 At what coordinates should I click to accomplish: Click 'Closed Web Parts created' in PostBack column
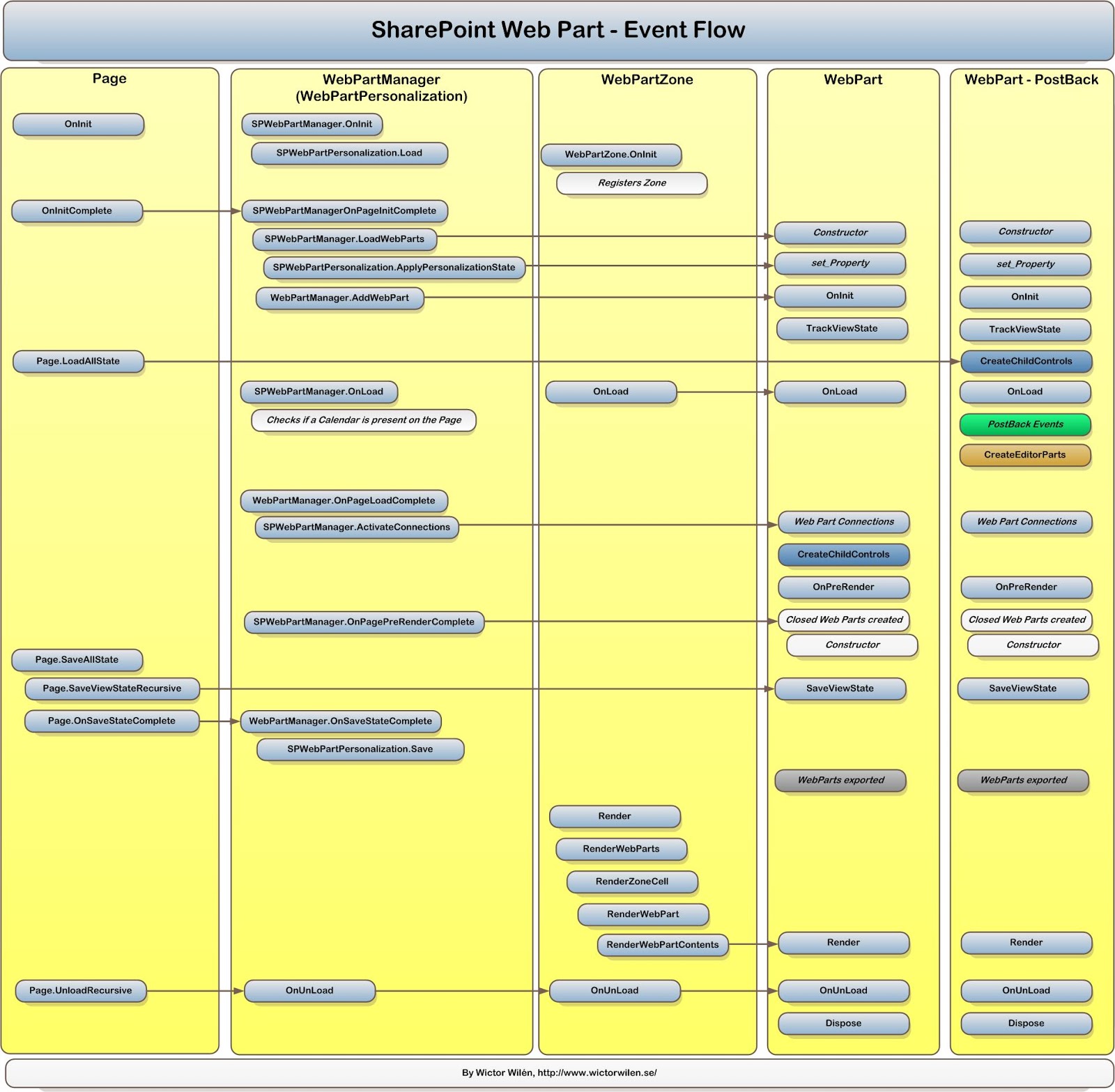(1026, 620)
